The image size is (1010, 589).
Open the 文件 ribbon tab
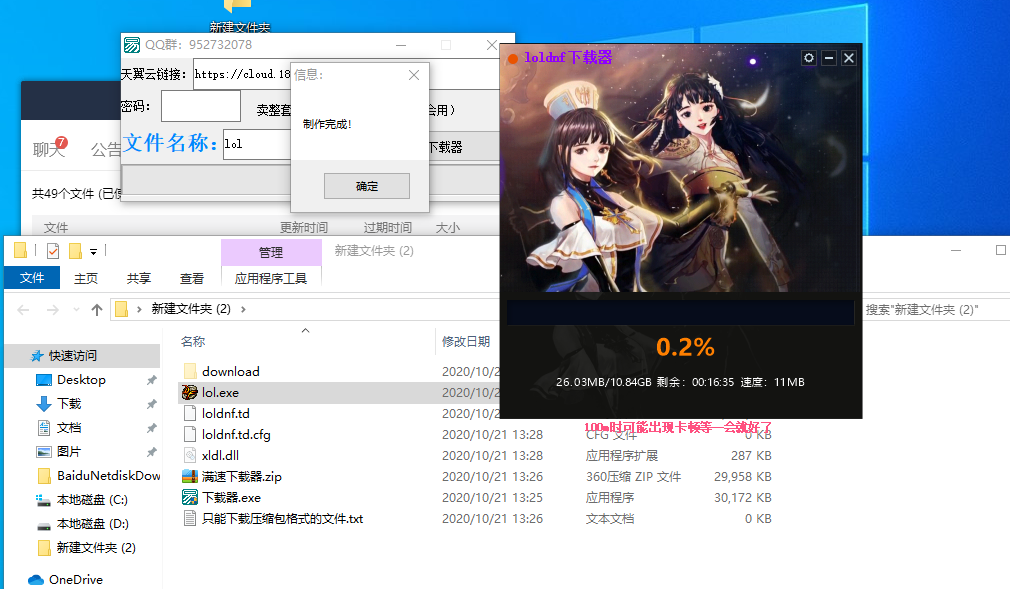click(x=32, y=278)
